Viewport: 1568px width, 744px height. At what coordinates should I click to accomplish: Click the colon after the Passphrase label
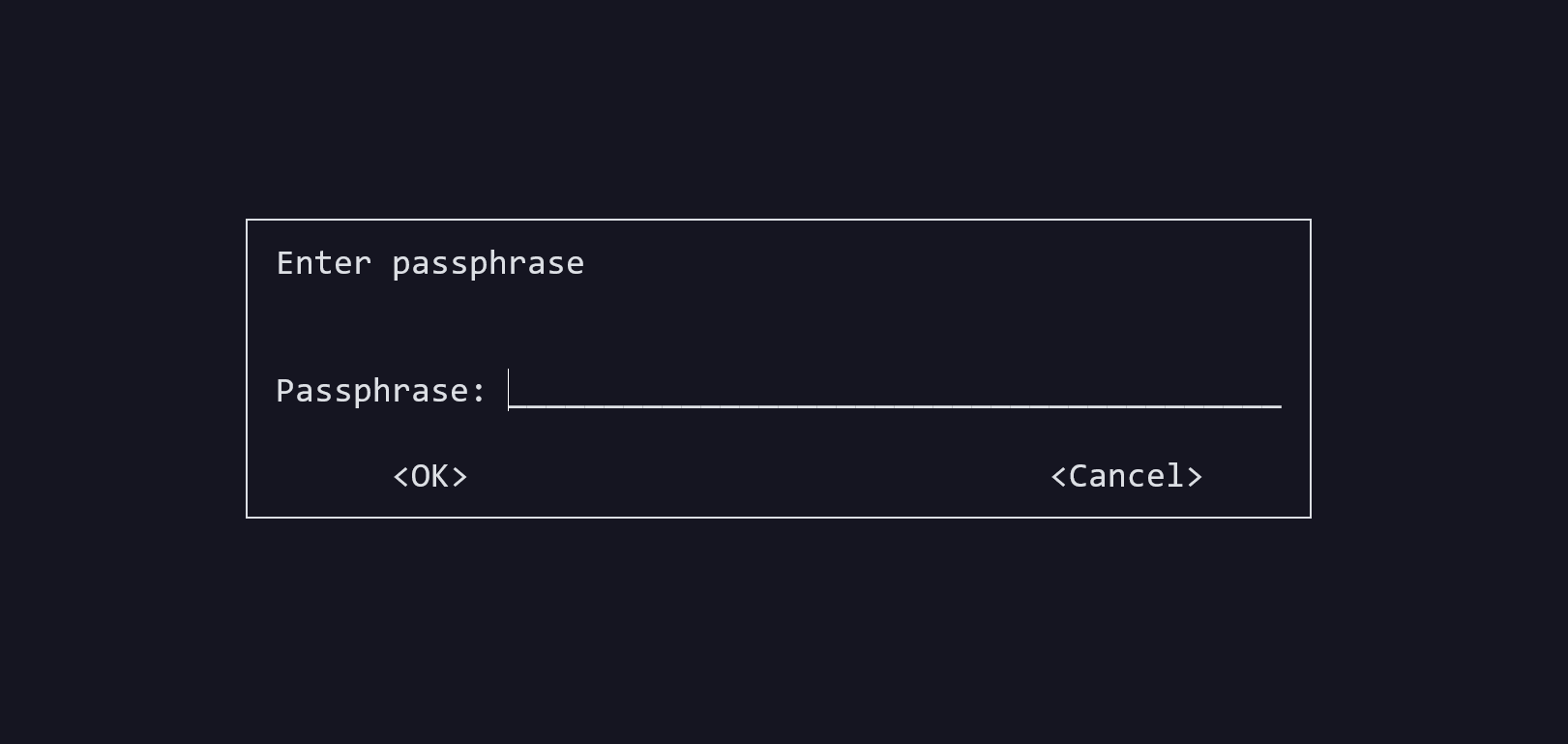tap(478, 393)
